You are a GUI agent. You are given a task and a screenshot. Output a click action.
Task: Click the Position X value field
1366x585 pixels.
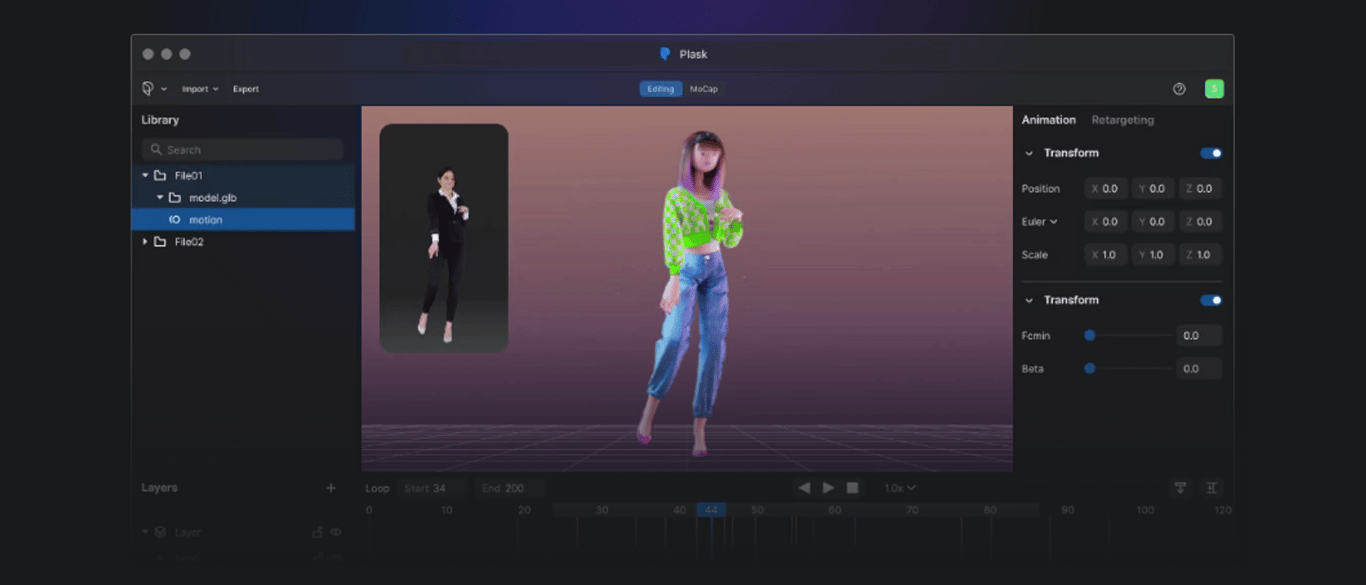click(x=1107, y=188)
